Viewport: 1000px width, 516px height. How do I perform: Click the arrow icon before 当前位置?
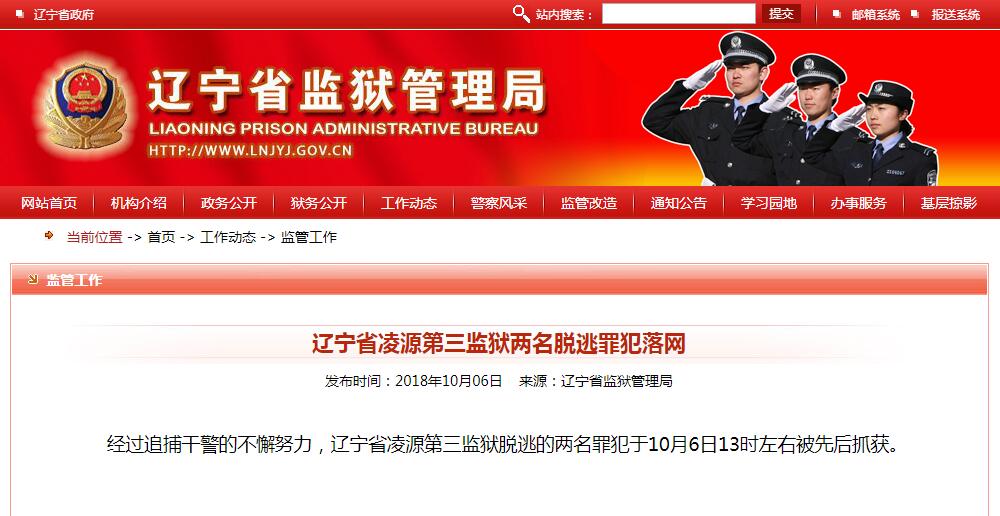point(49,236)
